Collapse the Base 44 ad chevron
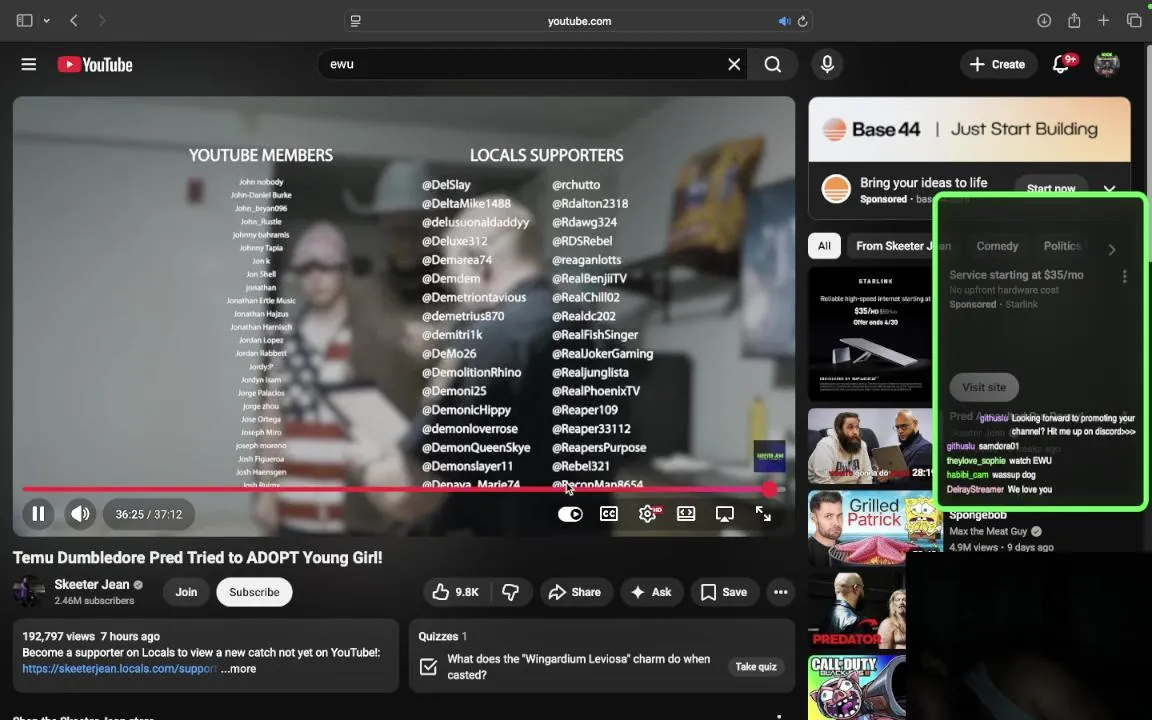This screenshot has width=1152, height=720. tap(1109, 189)
